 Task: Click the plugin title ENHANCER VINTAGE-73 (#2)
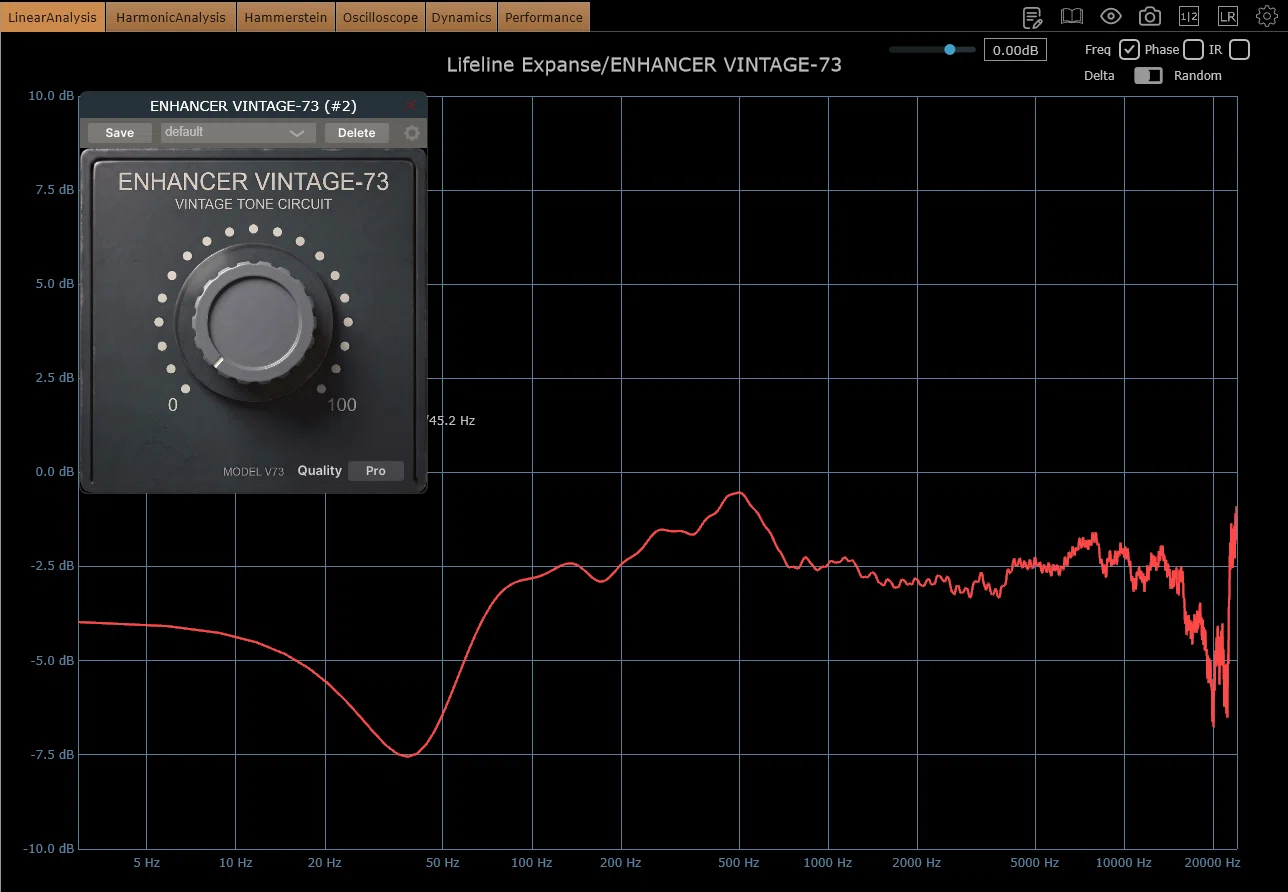(253, 105)
